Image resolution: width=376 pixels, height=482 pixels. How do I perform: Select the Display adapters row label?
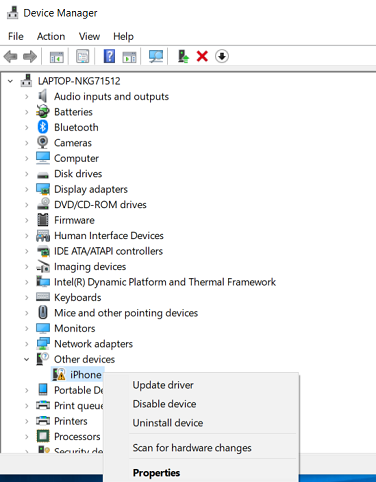[91, 189]
